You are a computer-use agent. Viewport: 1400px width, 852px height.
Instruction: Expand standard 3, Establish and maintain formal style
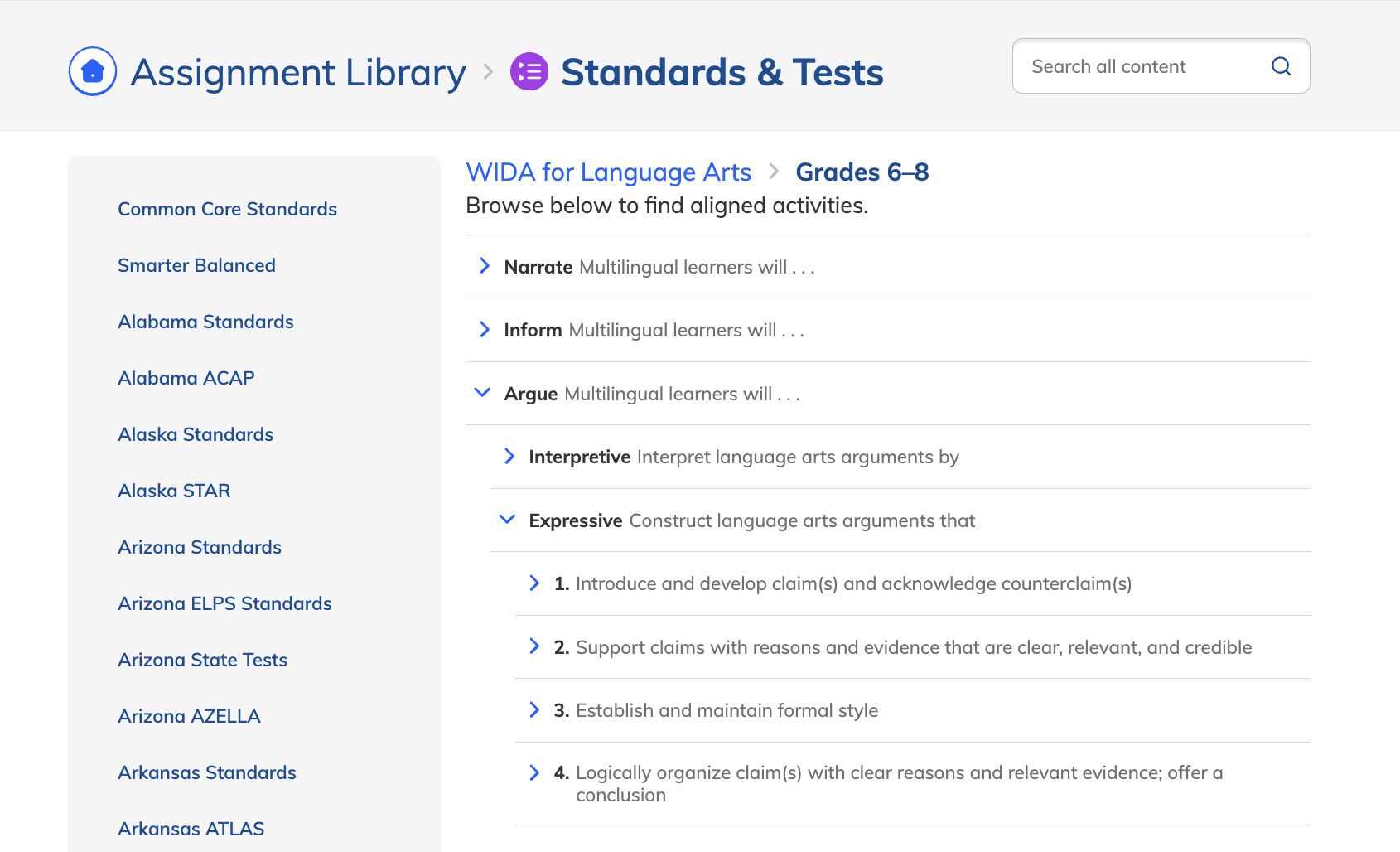tap(533, 709)
